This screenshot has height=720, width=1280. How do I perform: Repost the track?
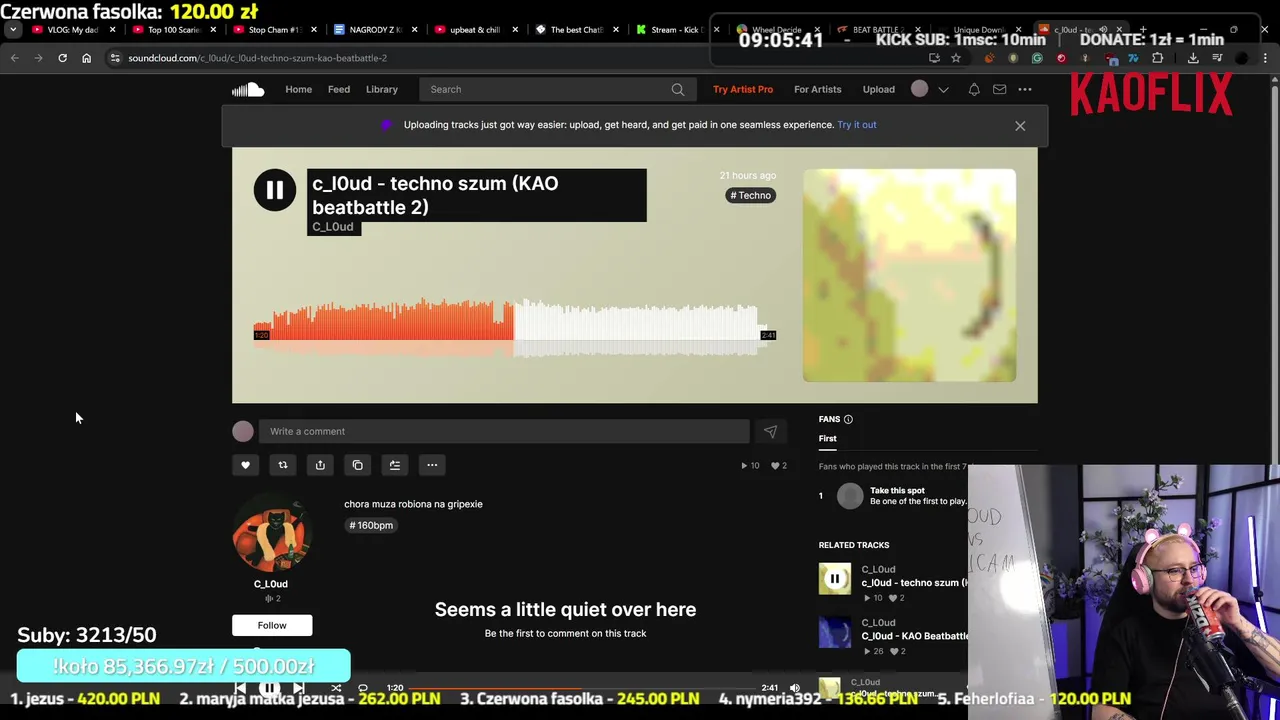point(282,465)
